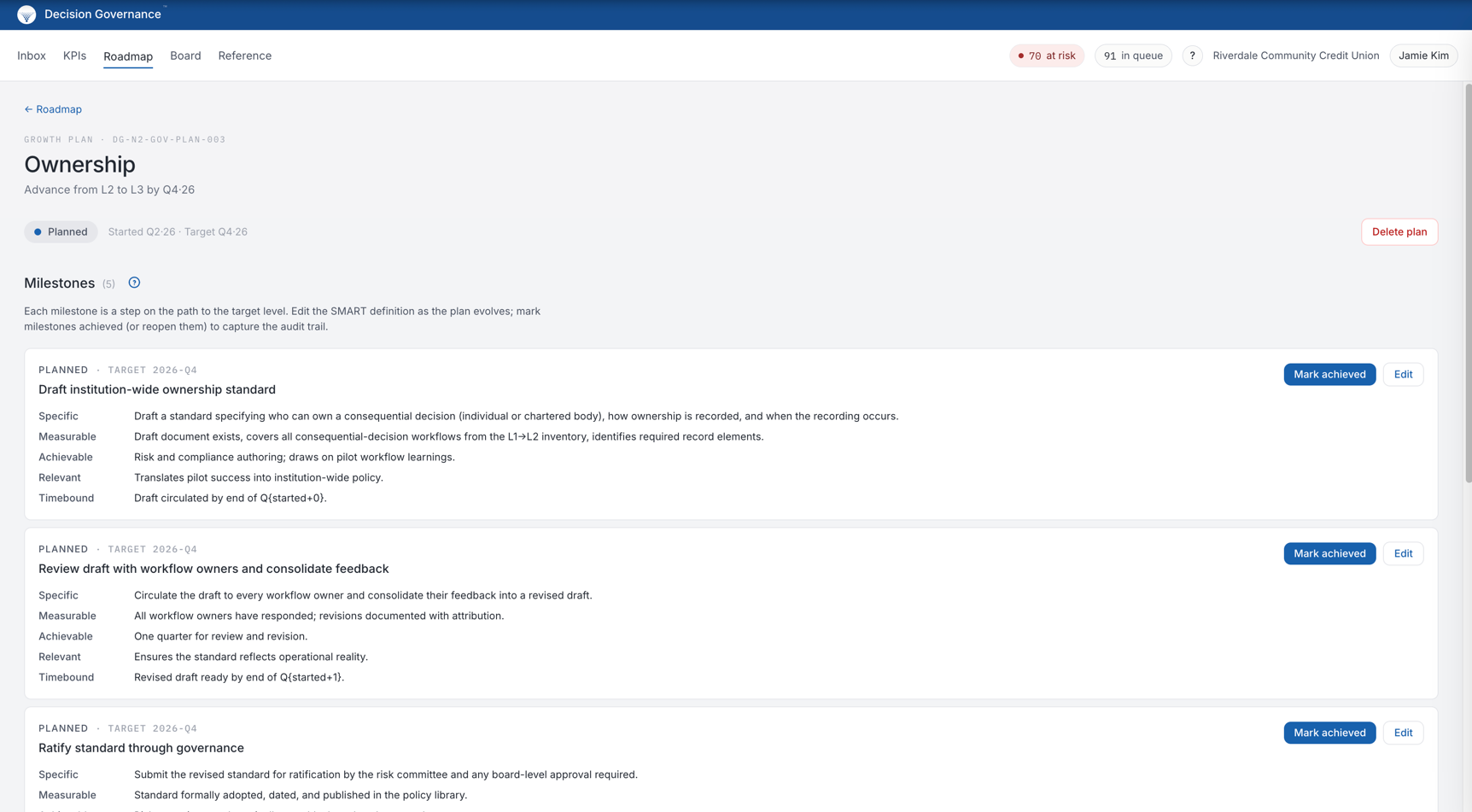The height and width of the screenshot is (812, 1472).
Task: Open the Board tab
Action: pyautogui.click(x=185, y=55)
